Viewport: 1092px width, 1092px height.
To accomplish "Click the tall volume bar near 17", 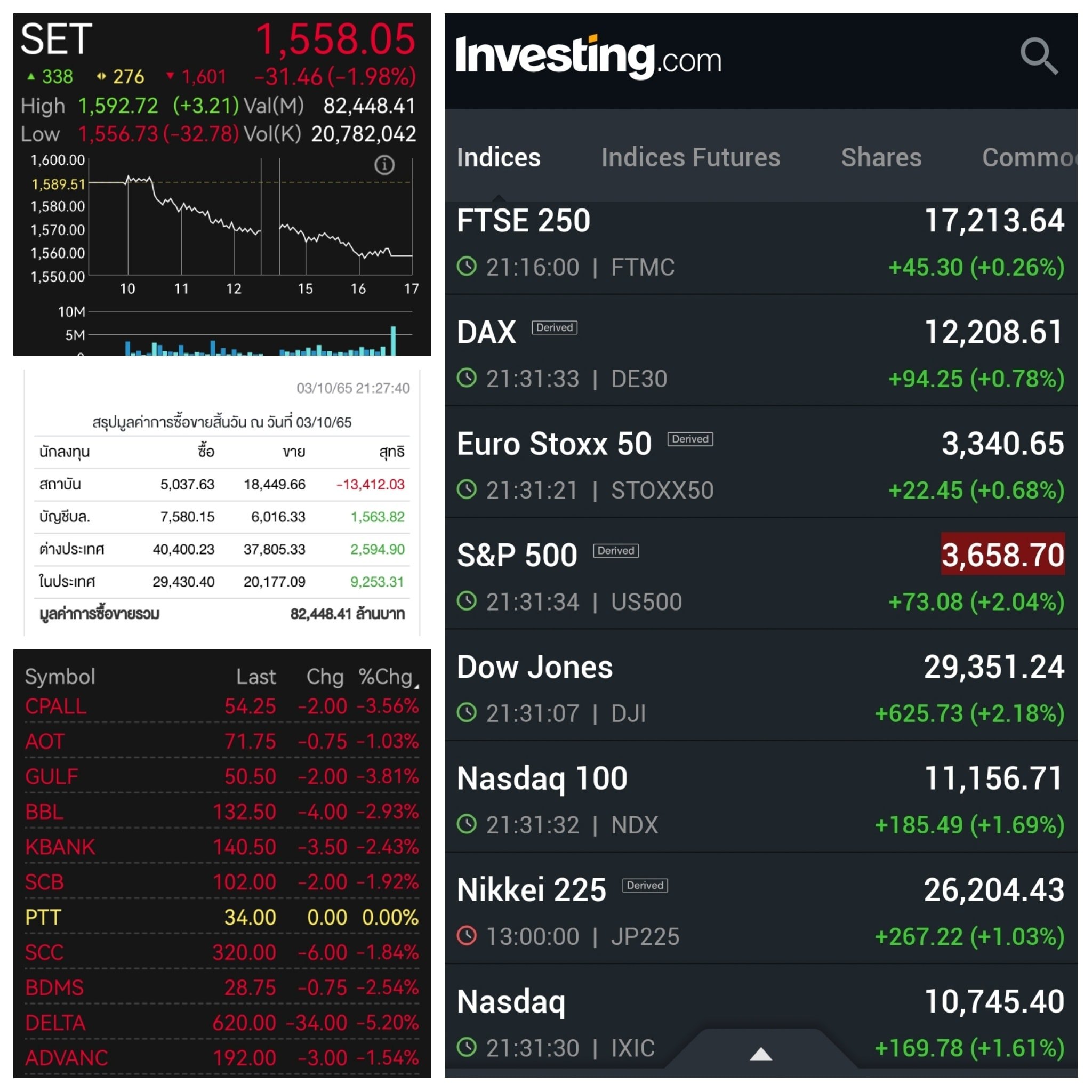I will [x=394, y=341].
